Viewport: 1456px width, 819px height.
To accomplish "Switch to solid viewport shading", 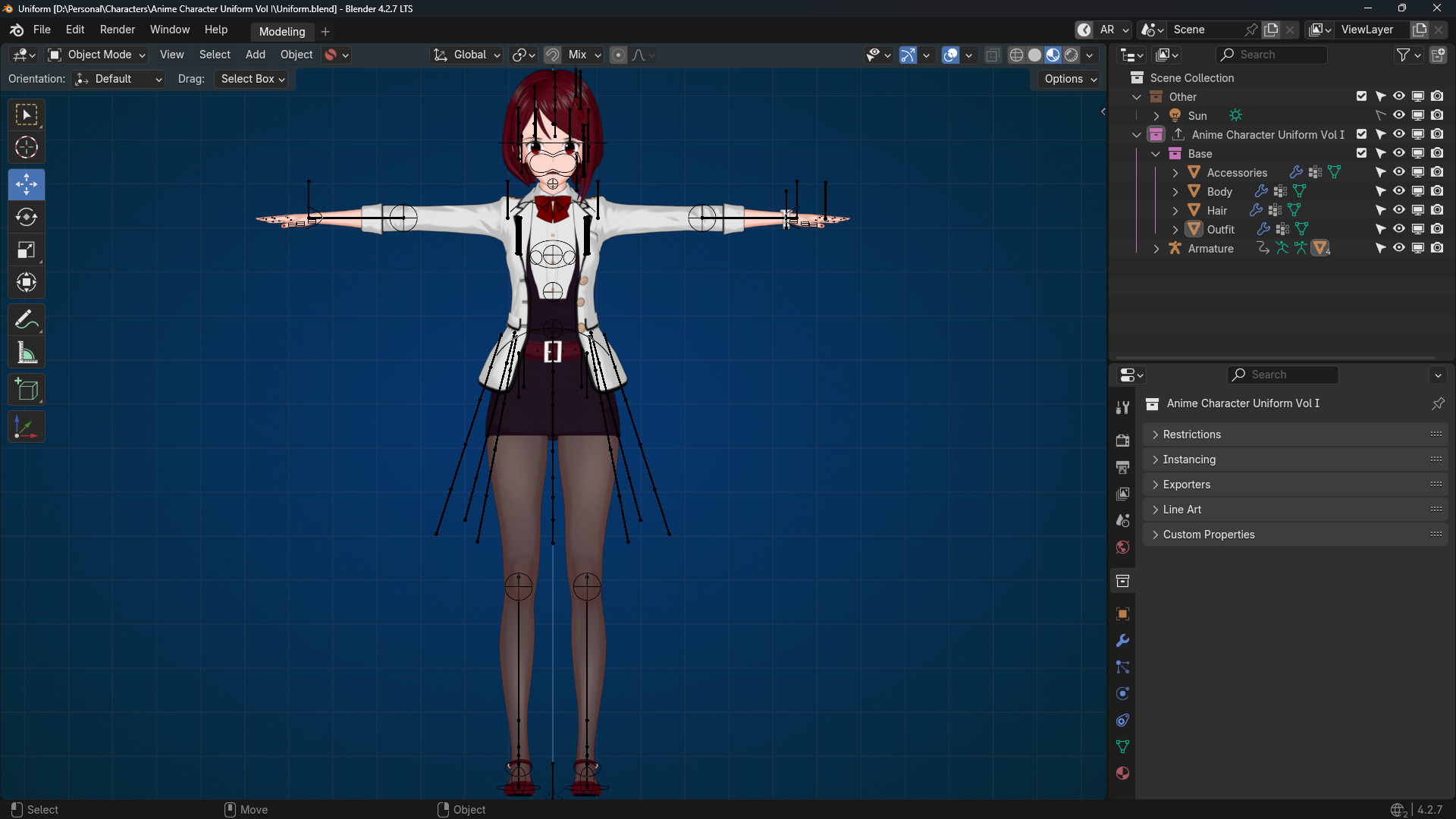I will tap(1034, 55).
